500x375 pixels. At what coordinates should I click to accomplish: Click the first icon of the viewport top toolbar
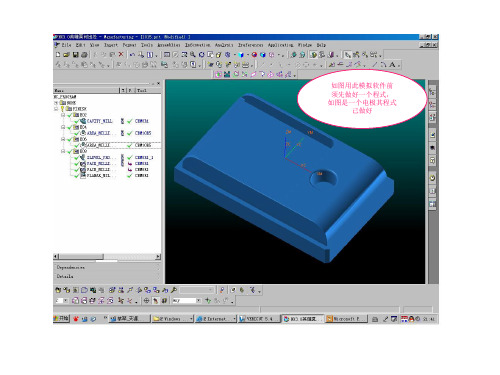click(x=218, y=74)
